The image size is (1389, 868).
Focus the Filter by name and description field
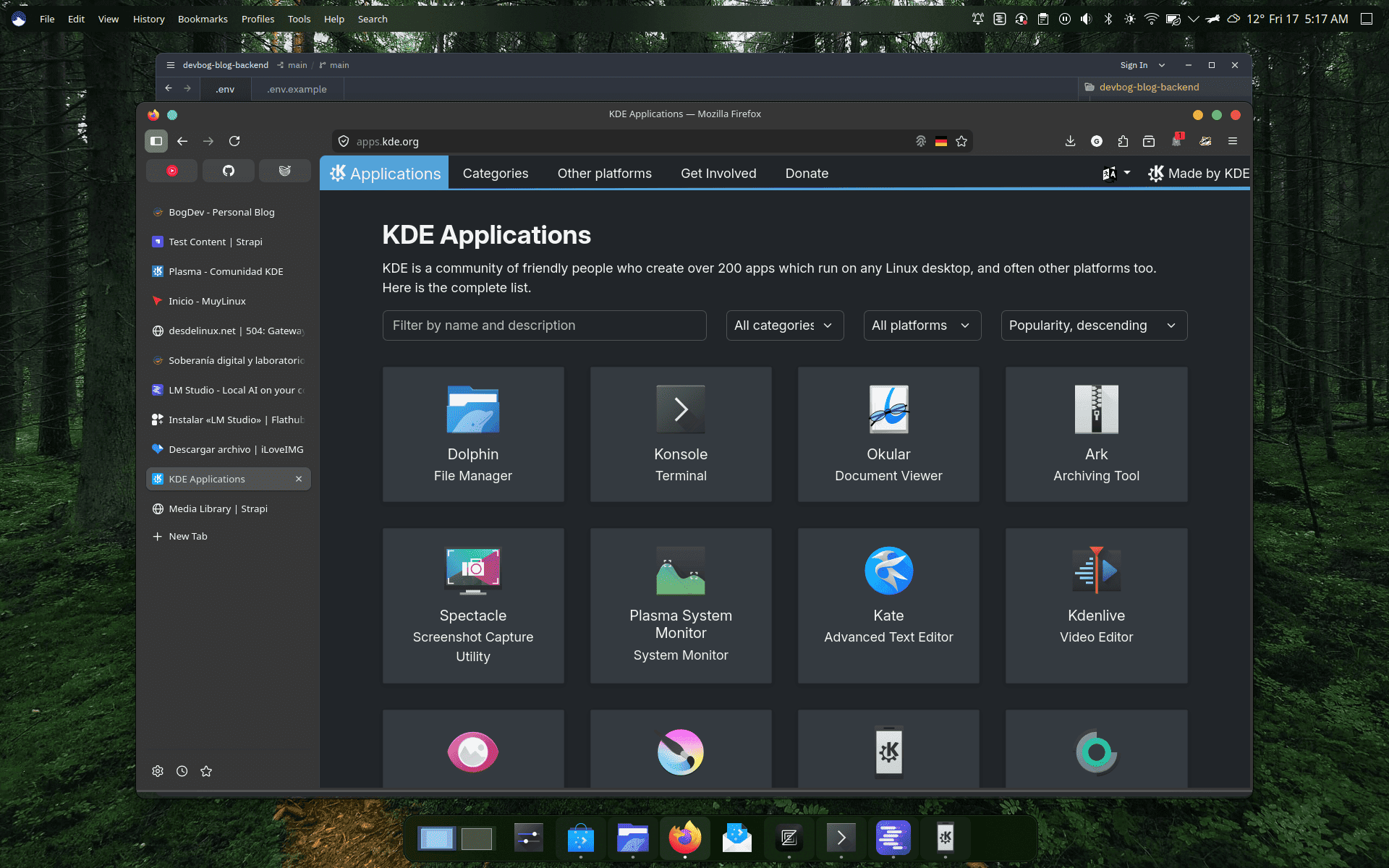[x=545, y=325]
